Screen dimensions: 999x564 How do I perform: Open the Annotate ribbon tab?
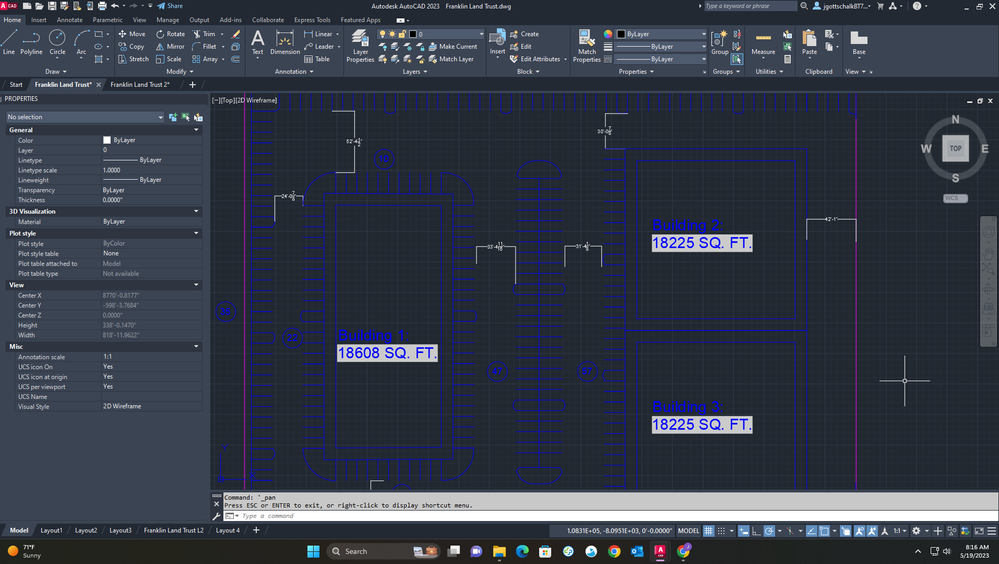pyautogui.click(x=70, y=19)
